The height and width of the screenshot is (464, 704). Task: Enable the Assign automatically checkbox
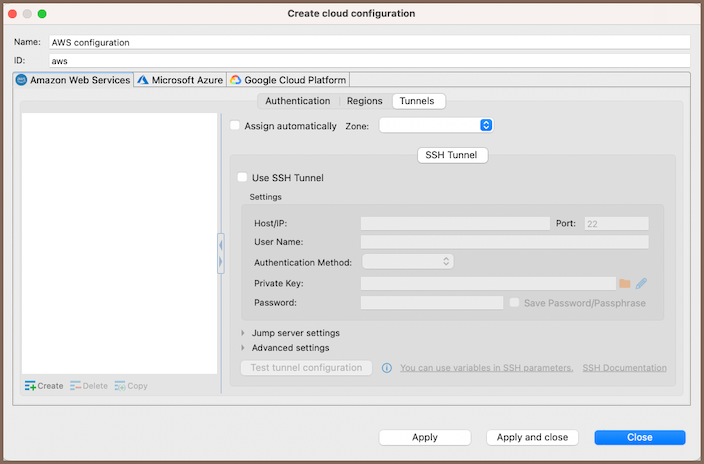click(x=235, y=126)
